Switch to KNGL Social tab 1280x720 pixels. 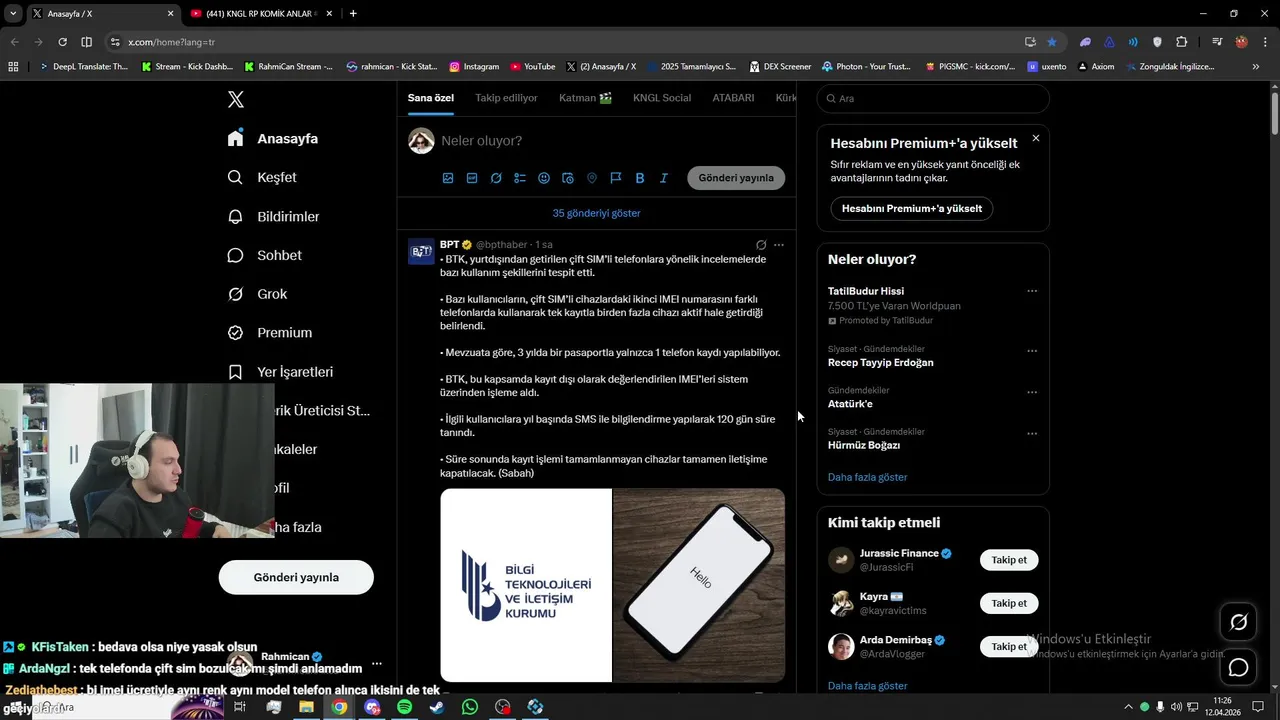tap(662, 98)
